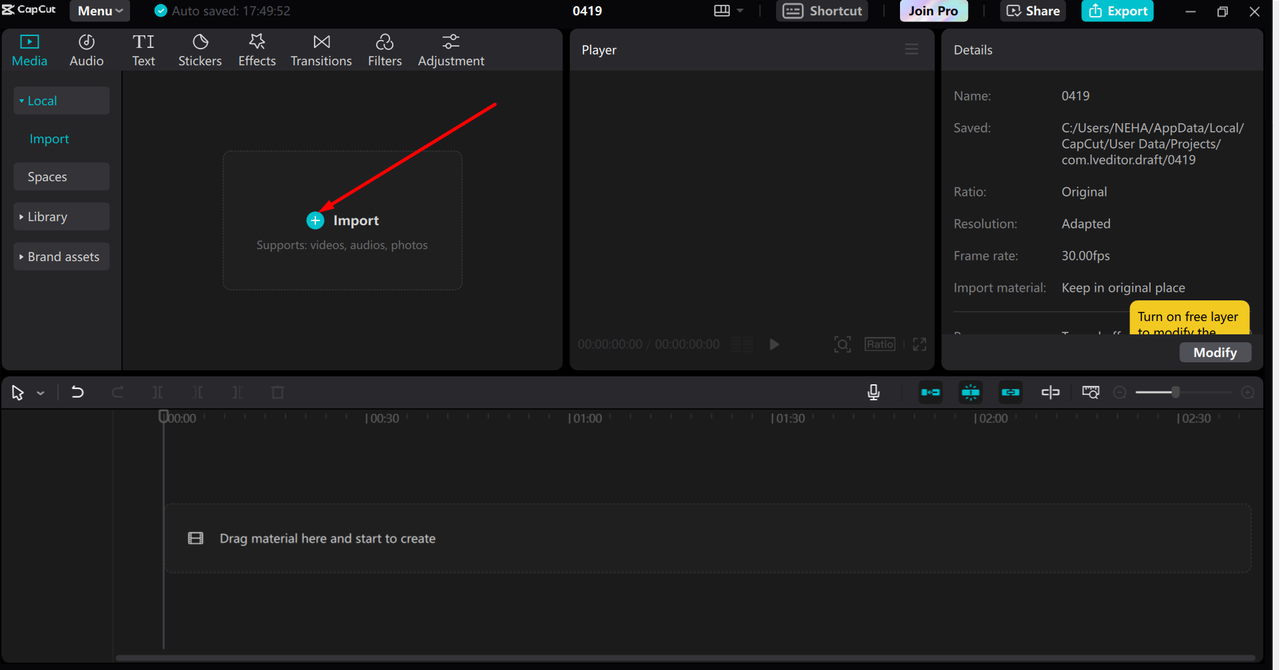
Task: Click the Export button
Action: [1117, 11]
